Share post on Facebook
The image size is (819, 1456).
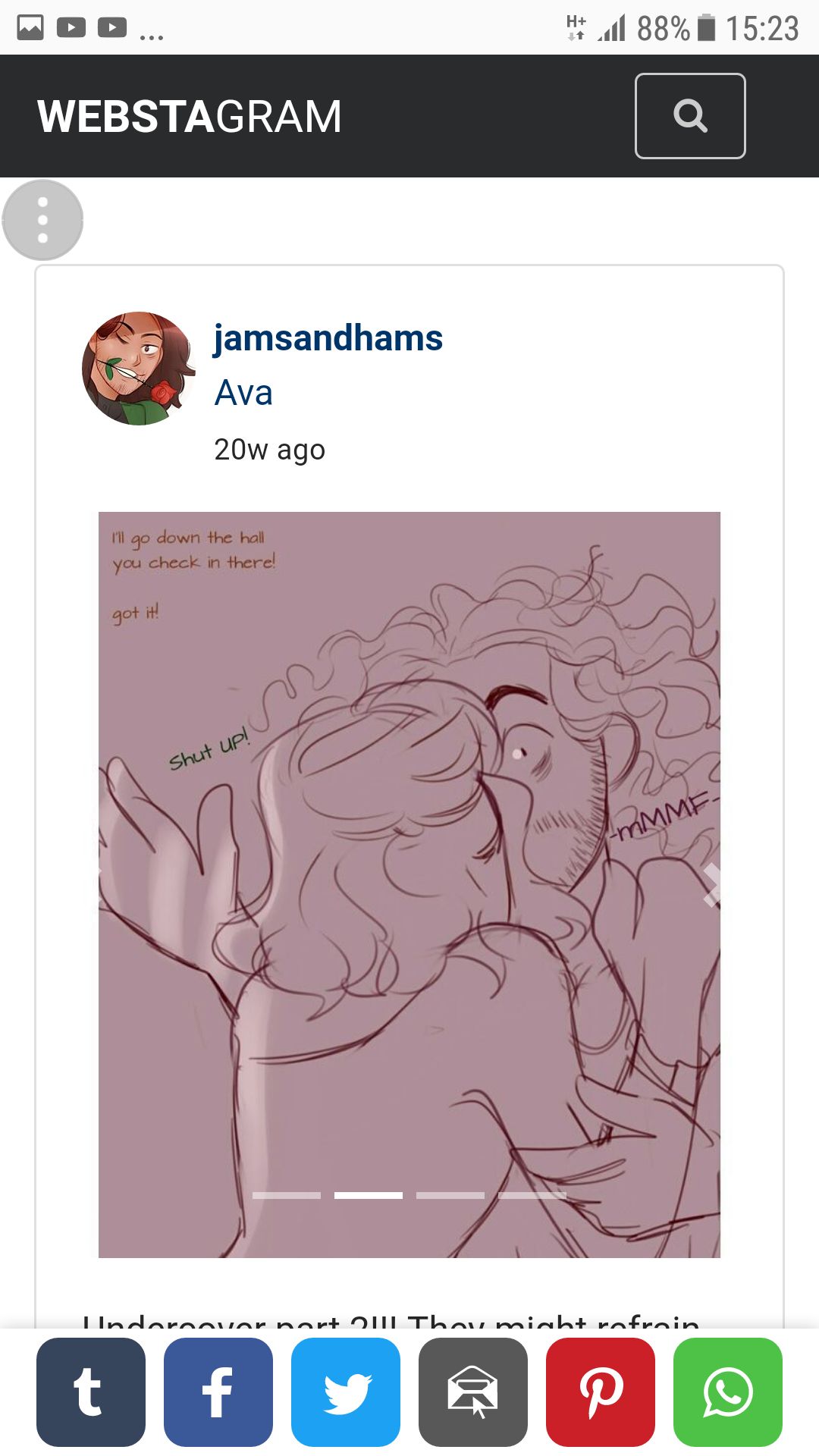218,1392
